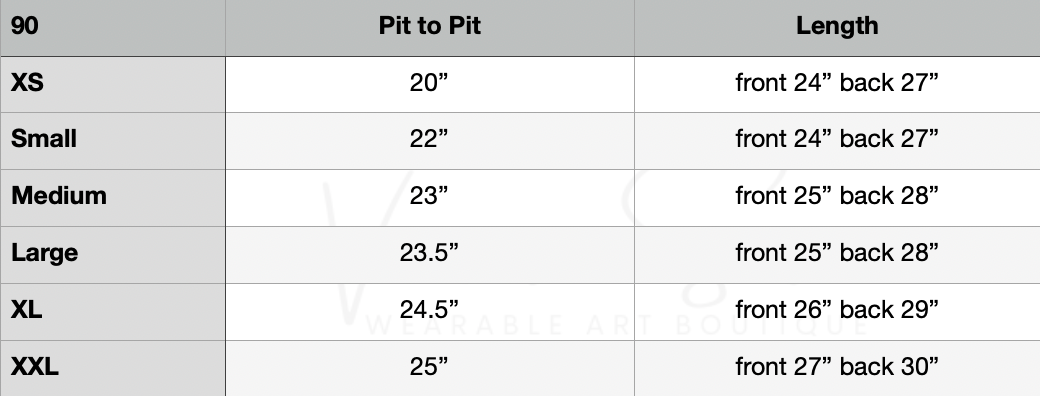This screenshot has width=1040, height=396.
Task: Select the XXL row label
Action: pyautogui.click(x=113, y=368)
